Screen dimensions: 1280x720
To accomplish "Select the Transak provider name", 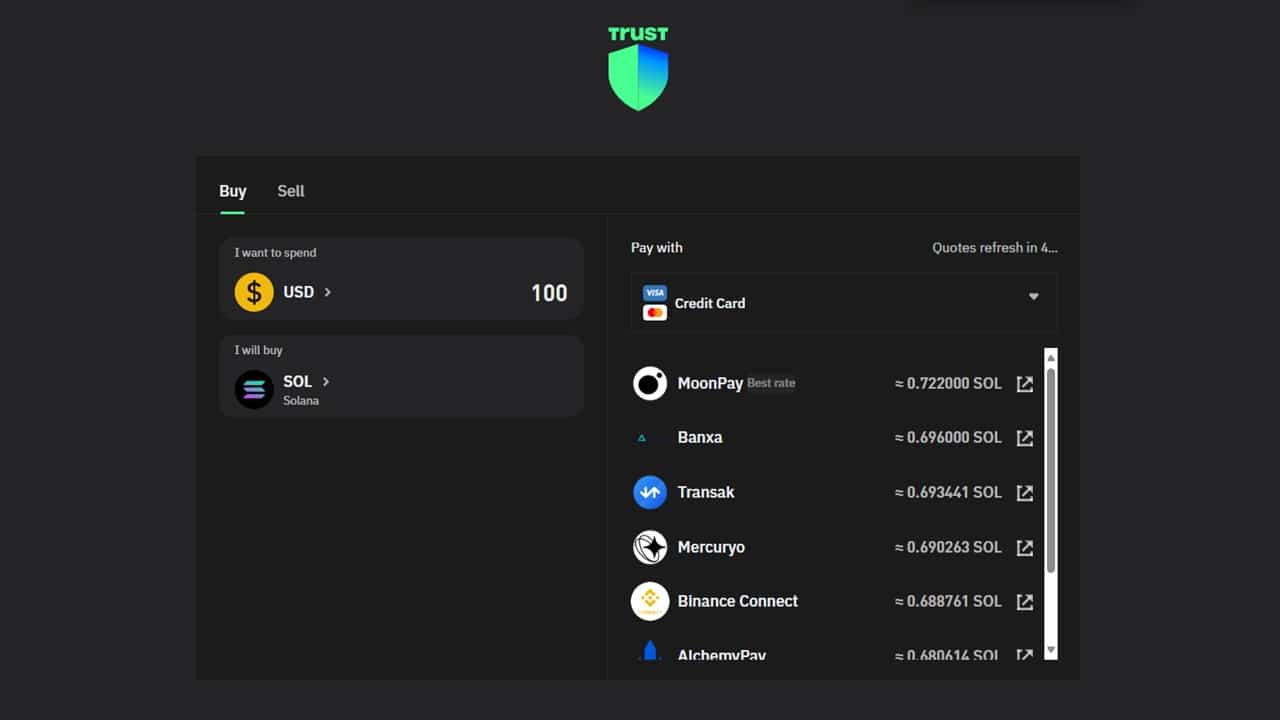I will [706, 492].
